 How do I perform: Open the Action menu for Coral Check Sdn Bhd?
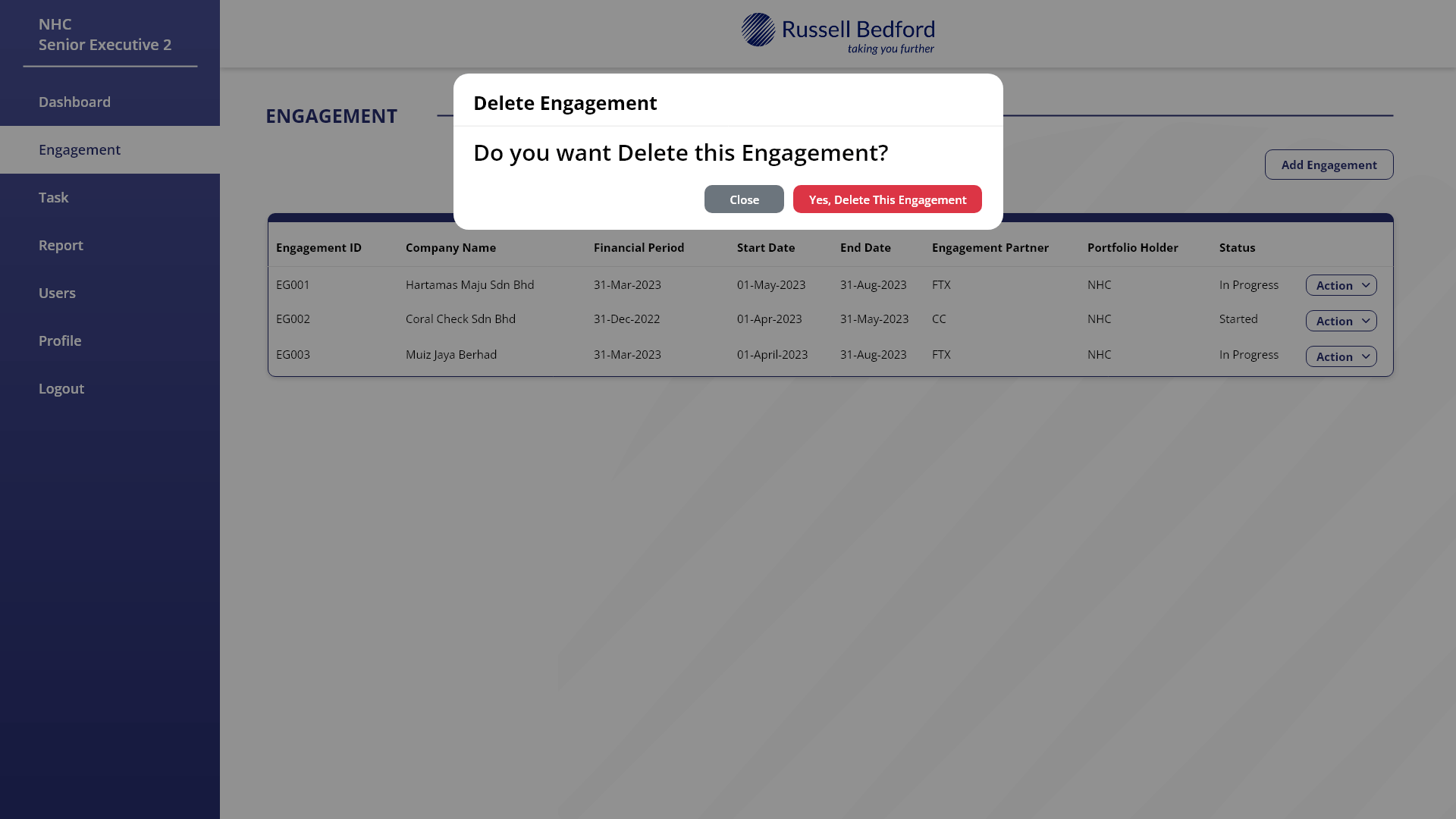[1341, 321]
